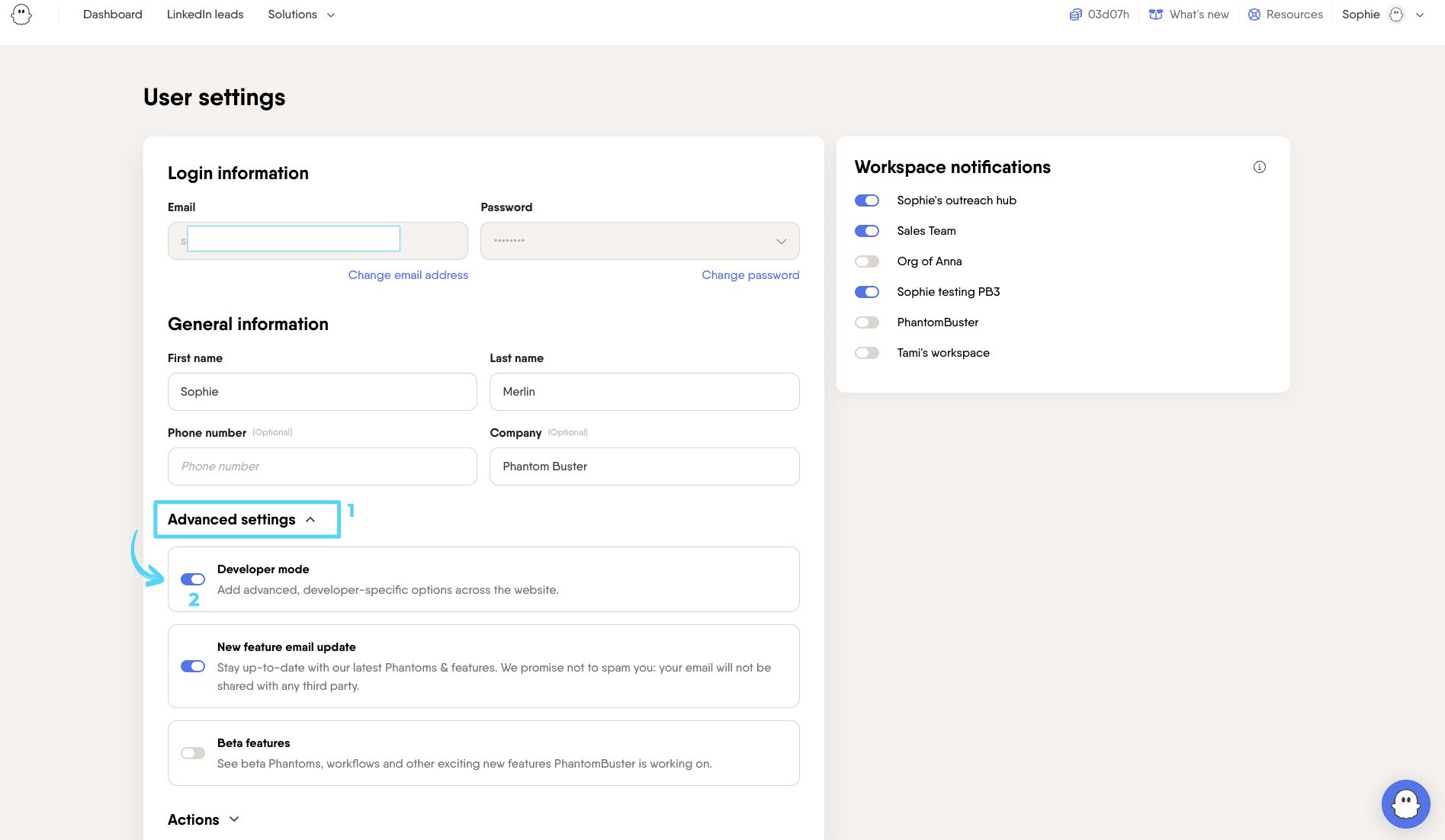Image resolution: width=1445 pixels, height=840 pixels.
Task: Go to Dashboard
Action: tap(113, 14)
